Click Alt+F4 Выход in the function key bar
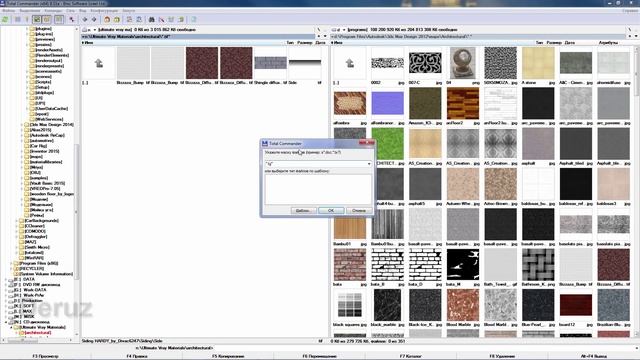Image resolution: width=640 pixels, height=360 pixels. tap(594, 356)
